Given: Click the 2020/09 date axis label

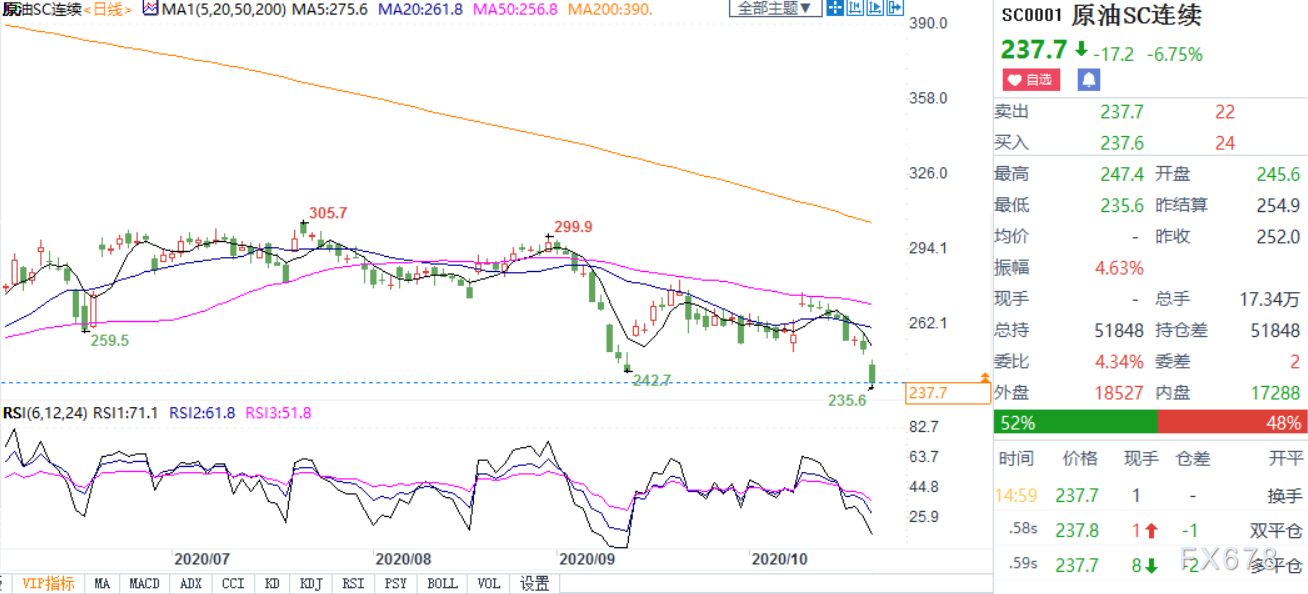Looking at the screenshot, I should click(x=587, y=558).
